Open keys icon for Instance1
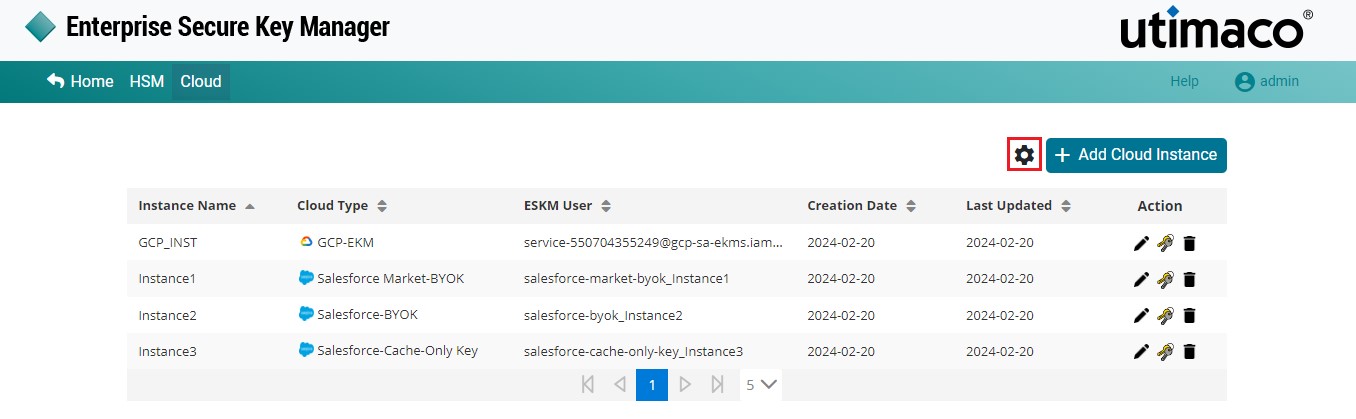Image resolution: width=1356 pixels, height=419 pixels. pyautogui.click(x=1165, y=279)
